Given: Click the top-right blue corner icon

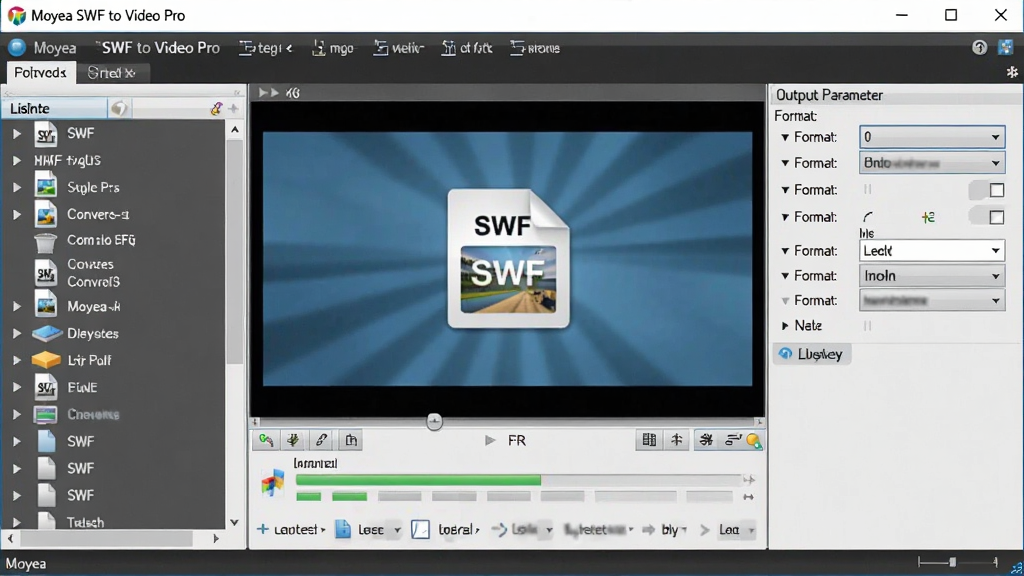Looking at the screenshot, I should tap(1006, 47).
